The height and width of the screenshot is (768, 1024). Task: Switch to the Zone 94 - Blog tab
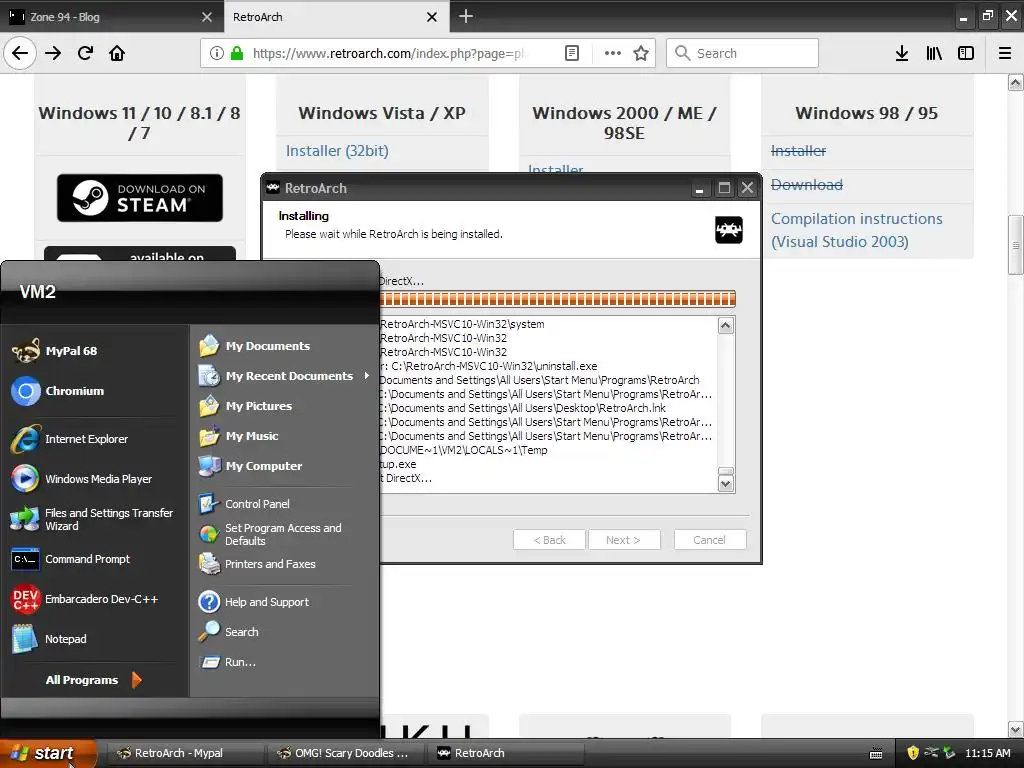coord(112,17)
